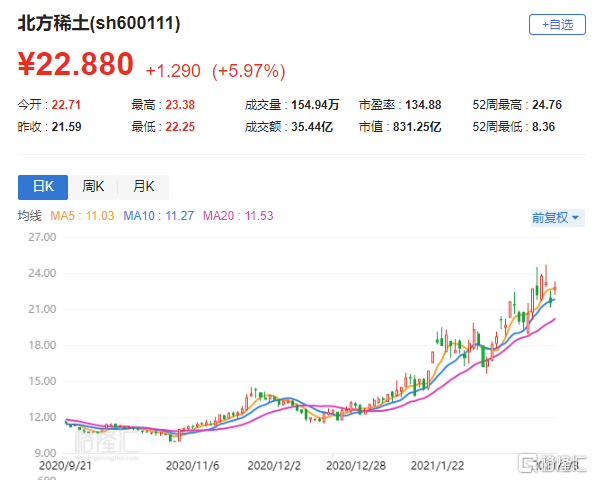
Task: Click the 2020/12/28 date axis label
Action: [356, 466]
